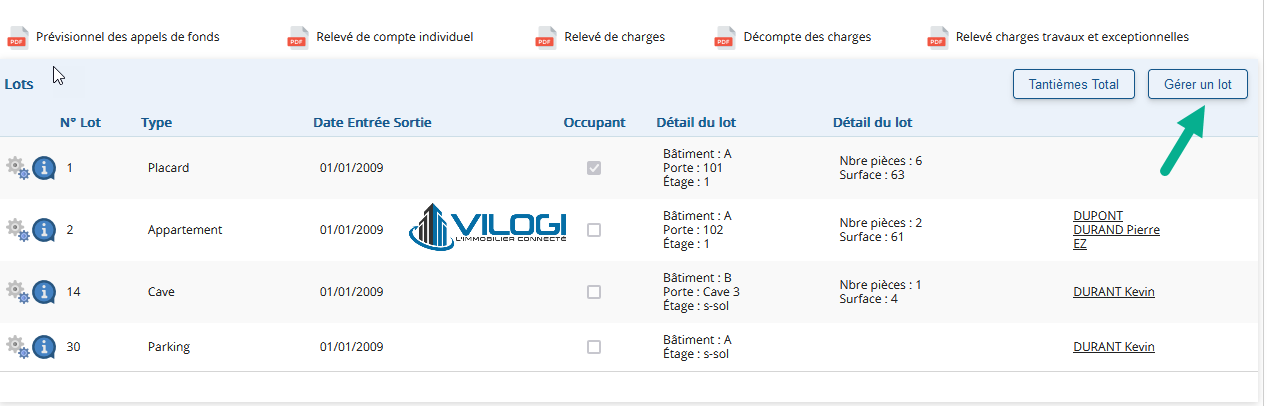Click PDF icon for Relevé de charges

click(545, 38)
